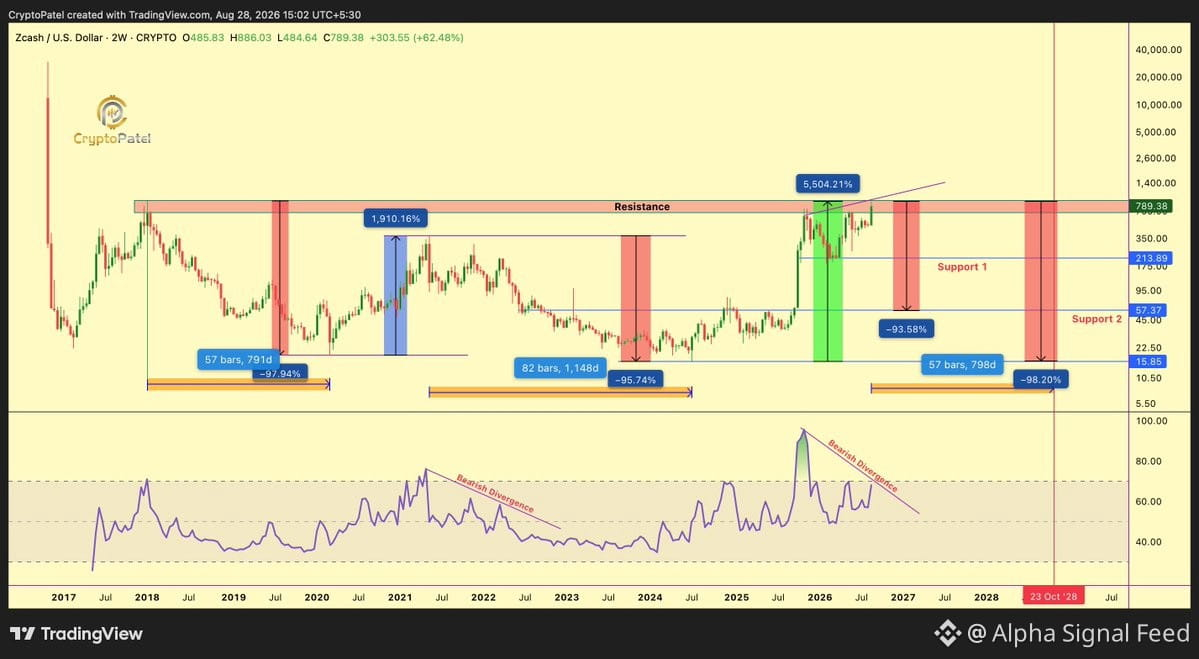Click the 2022 label on time axis
This screenshot has width=1199, height=659.
point(483,597)
